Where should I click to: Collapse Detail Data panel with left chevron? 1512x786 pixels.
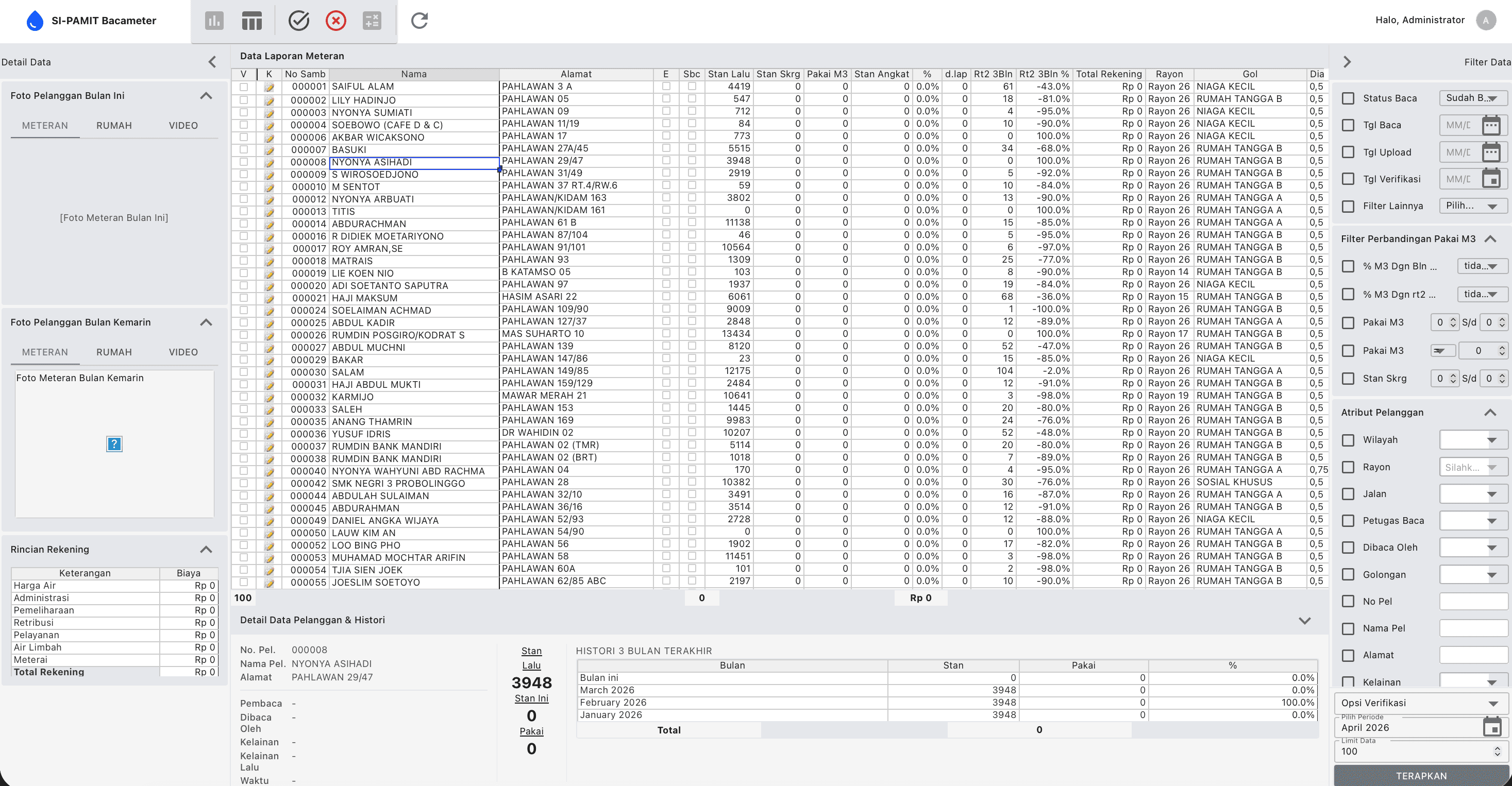(212, 62)
